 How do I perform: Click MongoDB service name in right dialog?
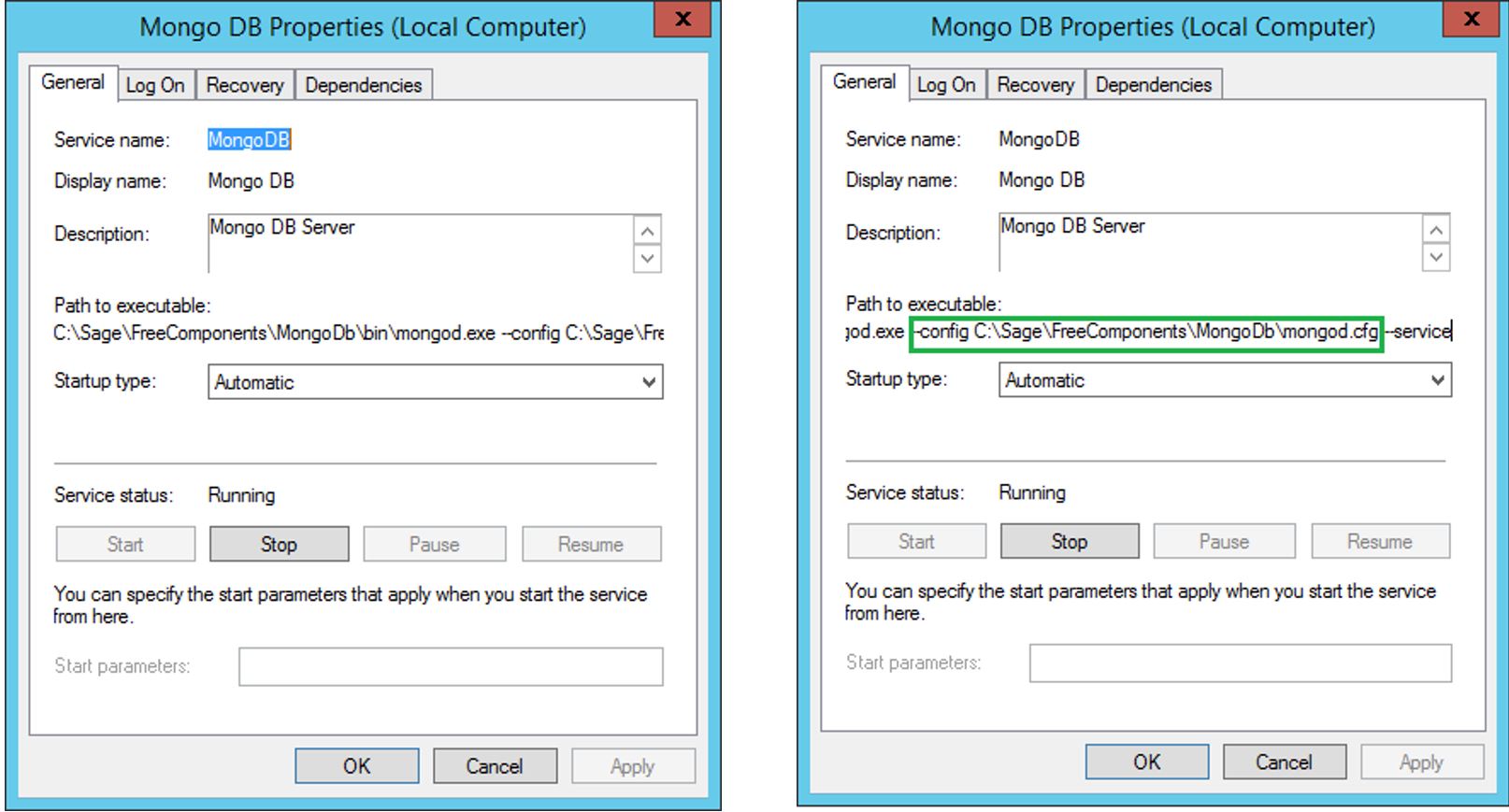(x=1039, y=139)
